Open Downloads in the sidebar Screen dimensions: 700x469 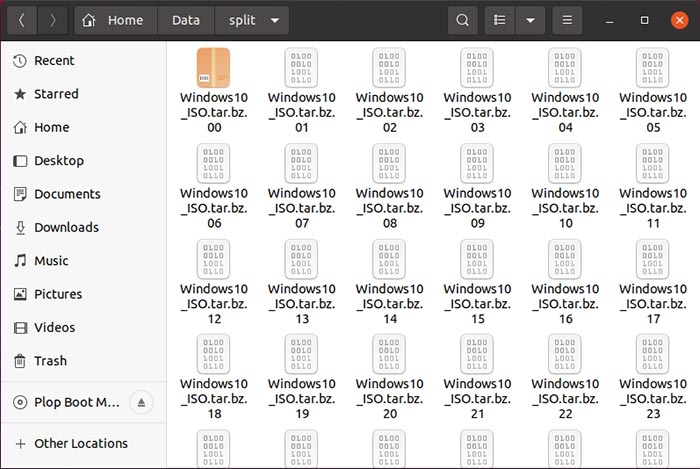pos(83,228)
